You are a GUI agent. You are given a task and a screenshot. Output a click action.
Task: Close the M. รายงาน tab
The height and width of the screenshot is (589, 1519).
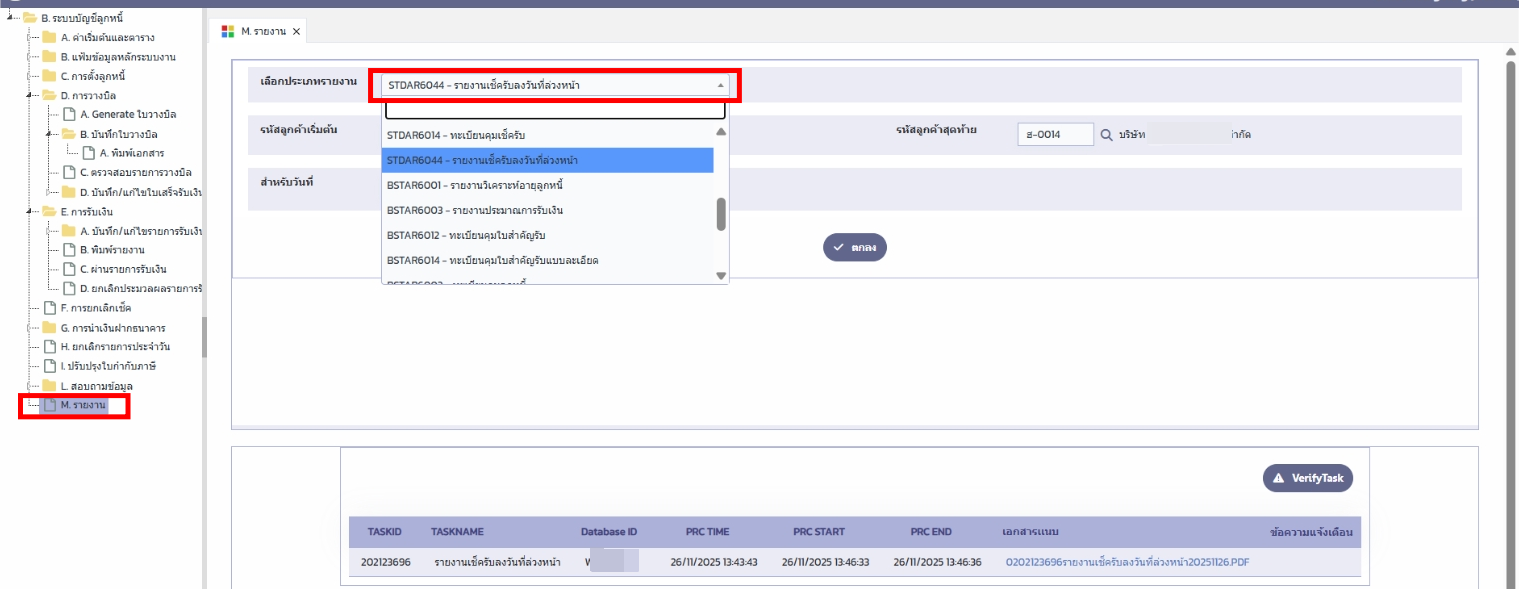(296, 31)
